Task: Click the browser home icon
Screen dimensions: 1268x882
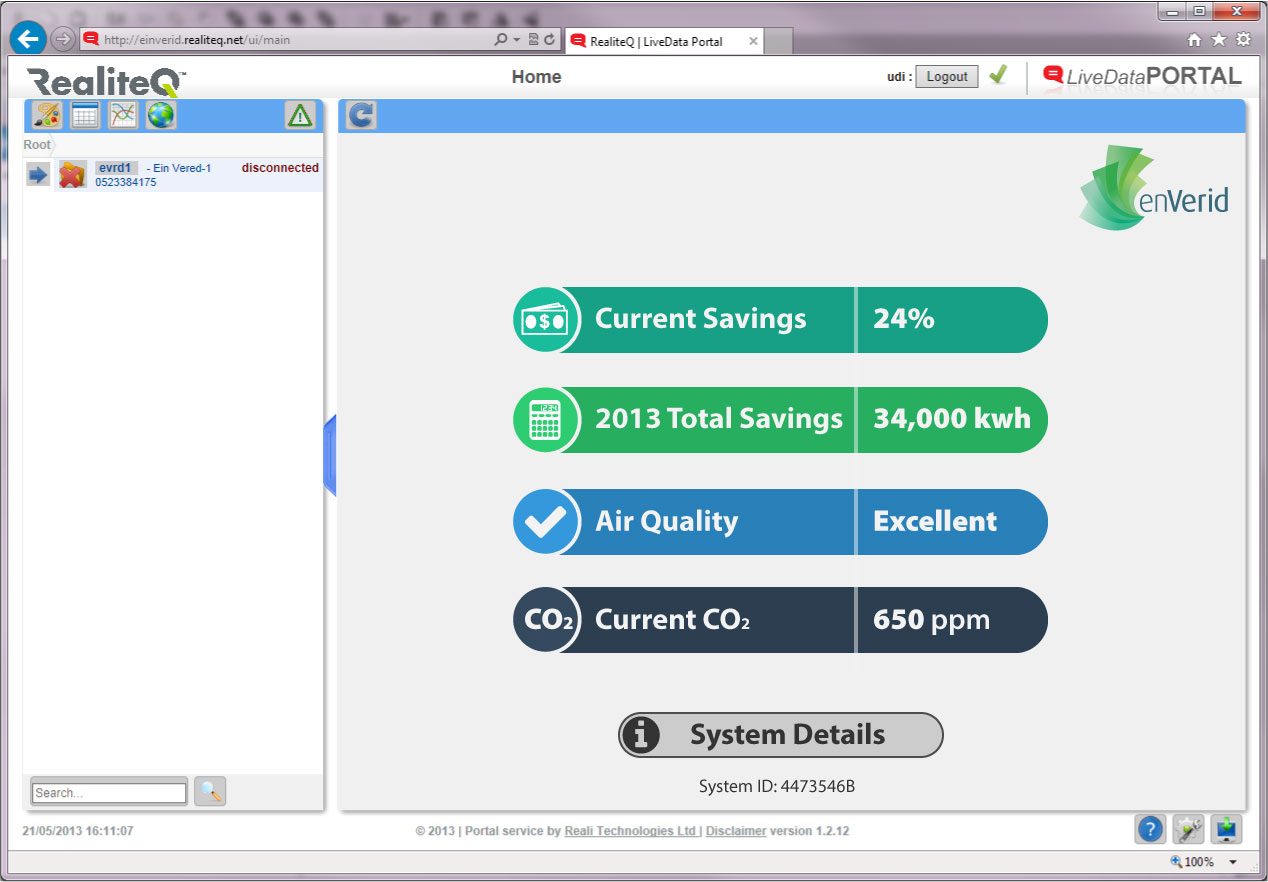Action: 1194,40
